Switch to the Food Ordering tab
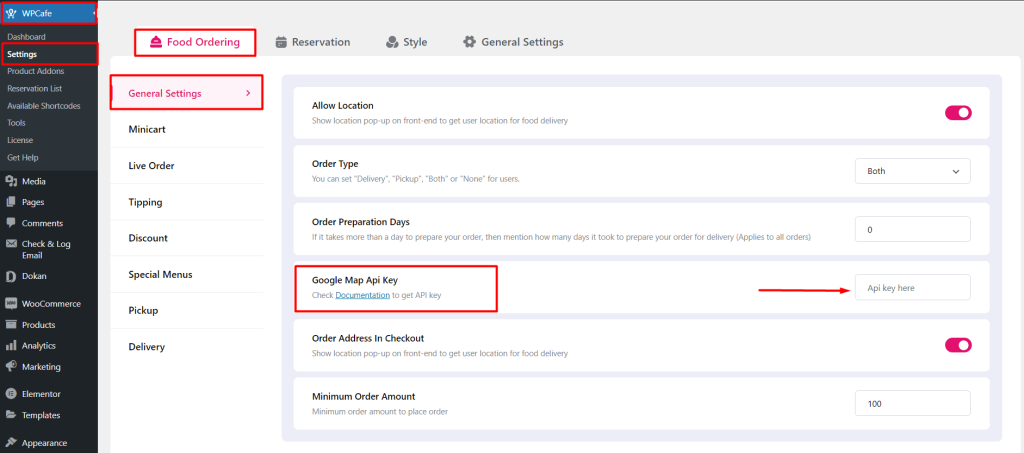 tap(195, 42)
